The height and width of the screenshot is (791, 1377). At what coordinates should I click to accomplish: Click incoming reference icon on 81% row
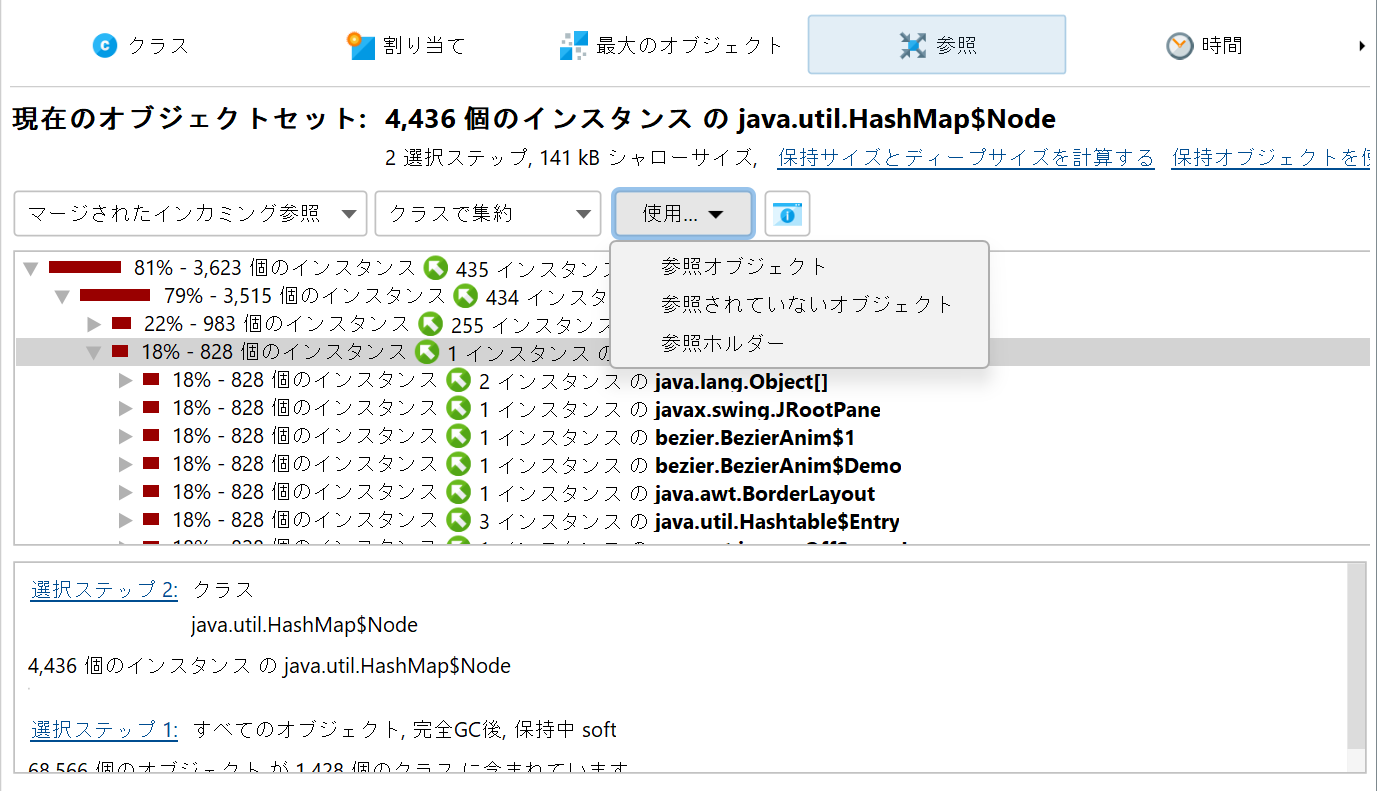(x=435, y=268)
